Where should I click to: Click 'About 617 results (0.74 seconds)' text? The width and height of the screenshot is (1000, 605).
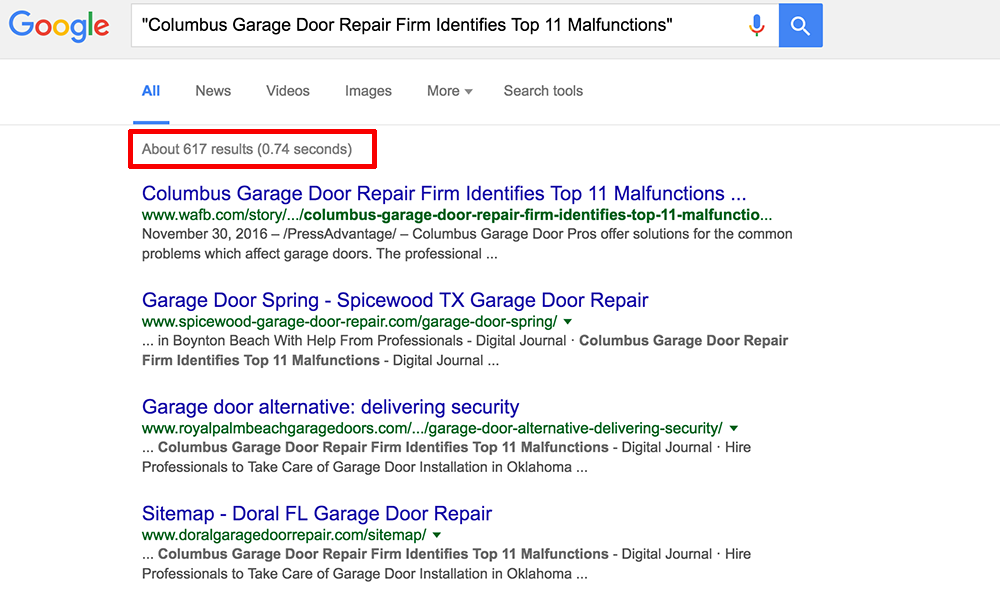(x=247, y=149)
